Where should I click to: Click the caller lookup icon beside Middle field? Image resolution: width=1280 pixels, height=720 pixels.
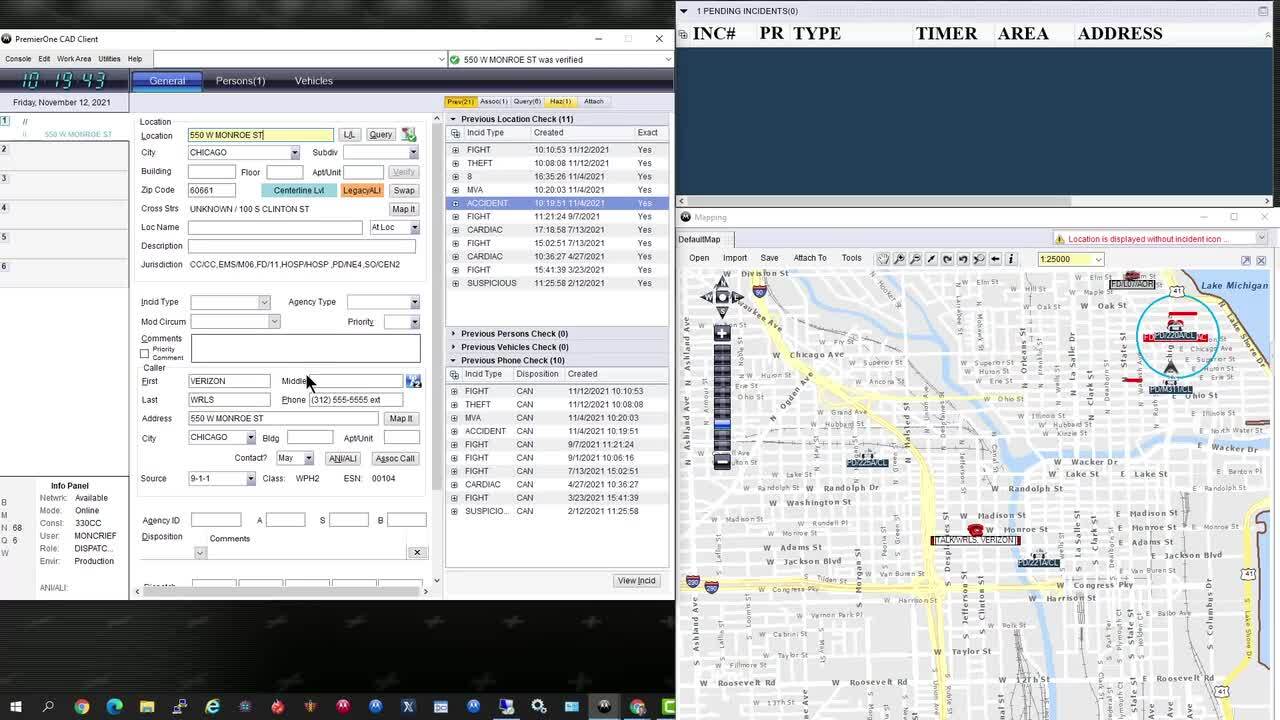pyautogui.click(x=413, y=381)
